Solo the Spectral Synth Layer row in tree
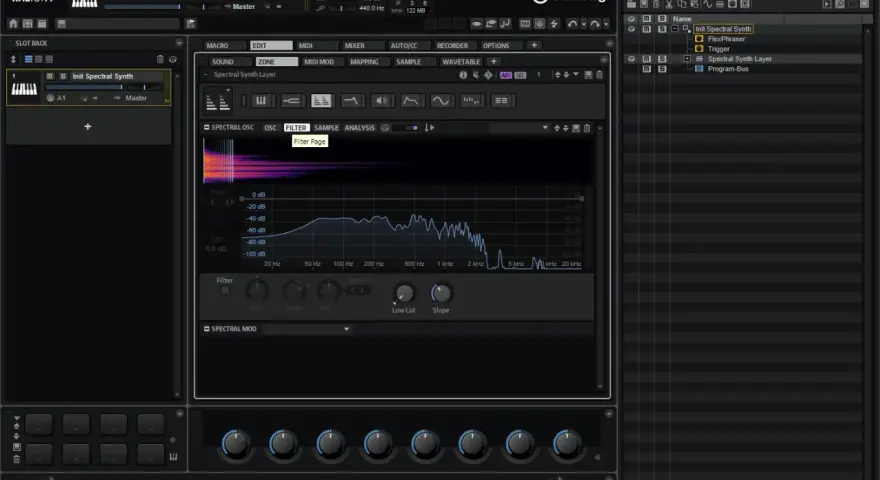 tap(662, 58)
